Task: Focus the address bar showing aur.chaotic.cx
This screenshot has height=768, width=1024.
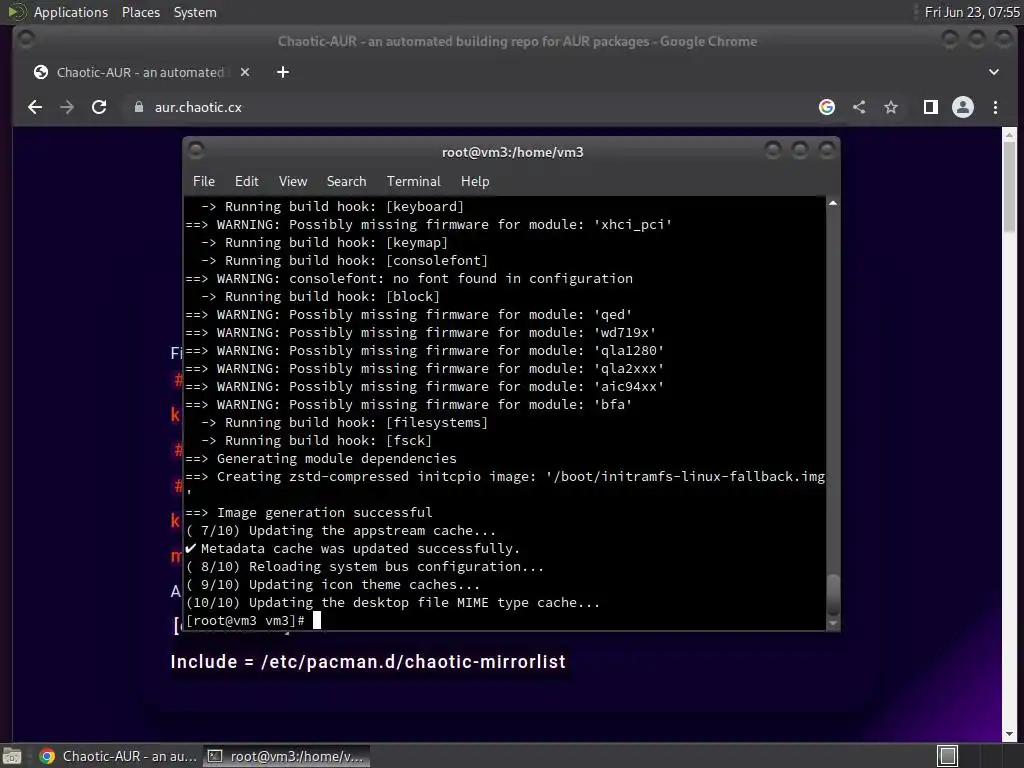Action: 470,107
